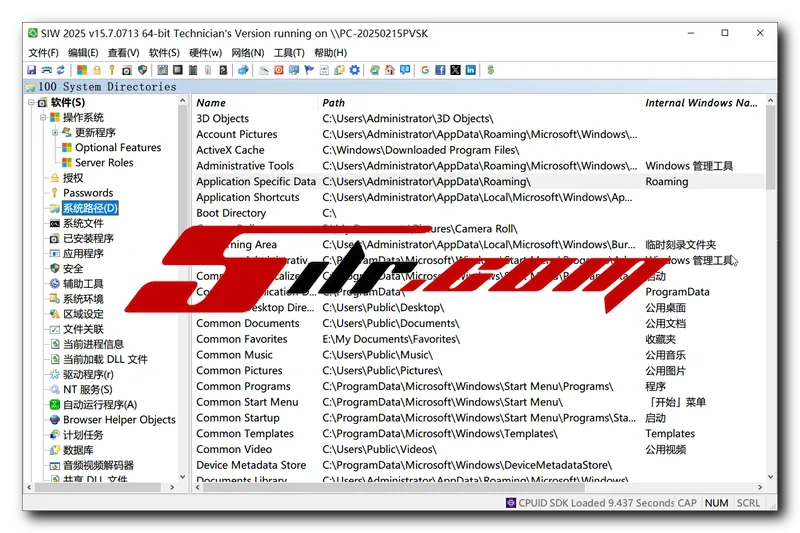This screenshot has width=800, height=533.
Task: Select the Common Favorites row
Action: (479, 339)
